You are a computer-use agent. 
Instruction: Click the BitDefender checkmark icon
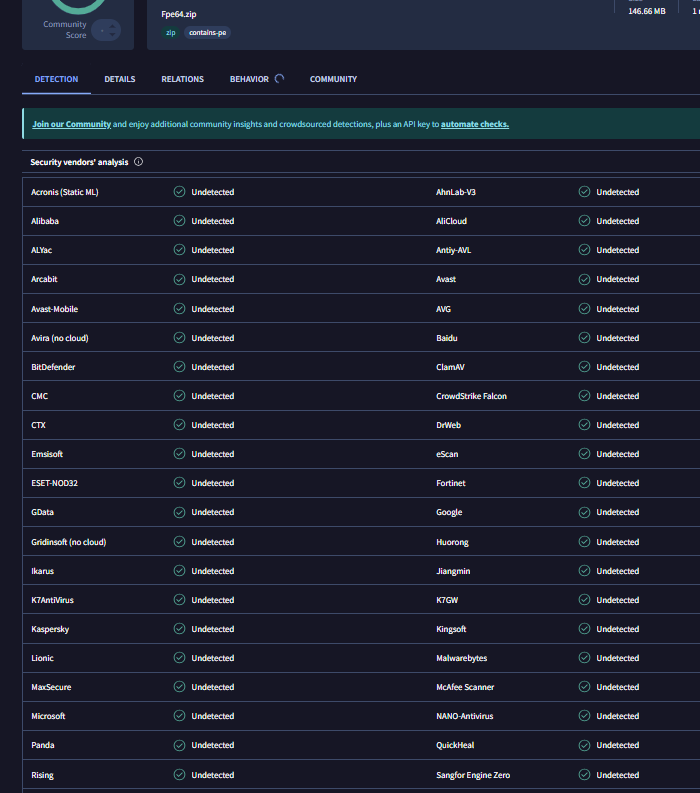(x=180, y=367)
